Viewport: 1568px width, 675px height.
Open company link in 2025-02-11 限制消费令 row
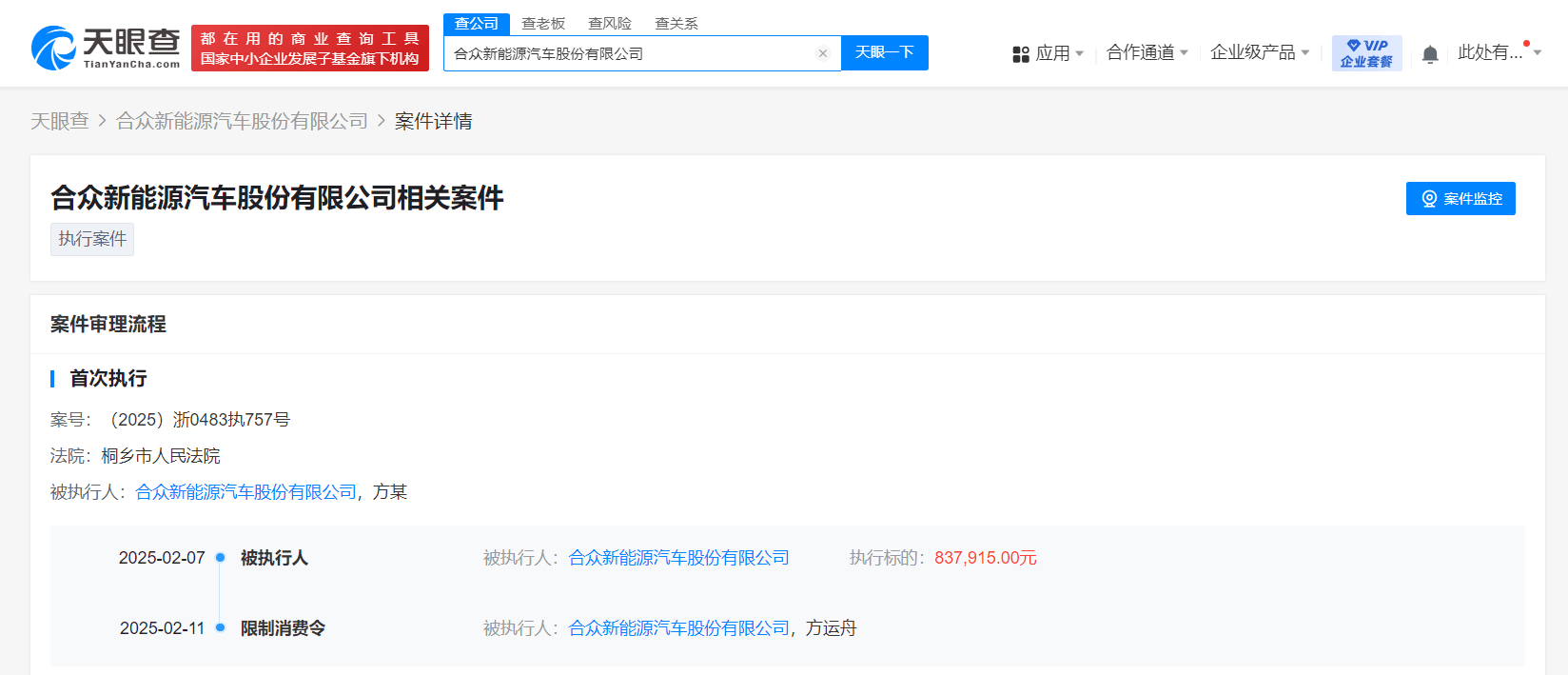(679, 628)
